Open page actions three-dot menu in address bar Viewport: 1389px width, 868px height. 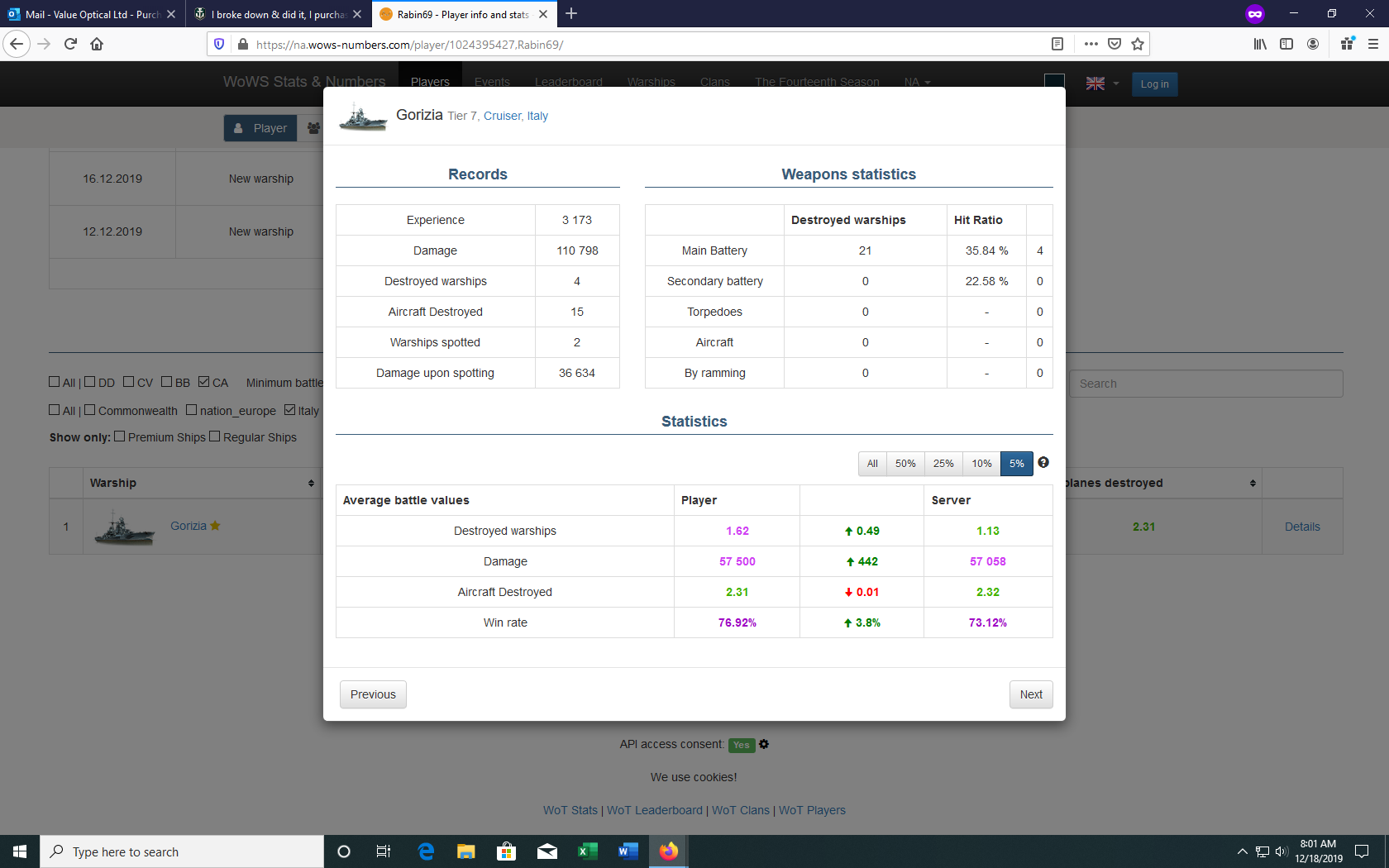pos(1091,45)
